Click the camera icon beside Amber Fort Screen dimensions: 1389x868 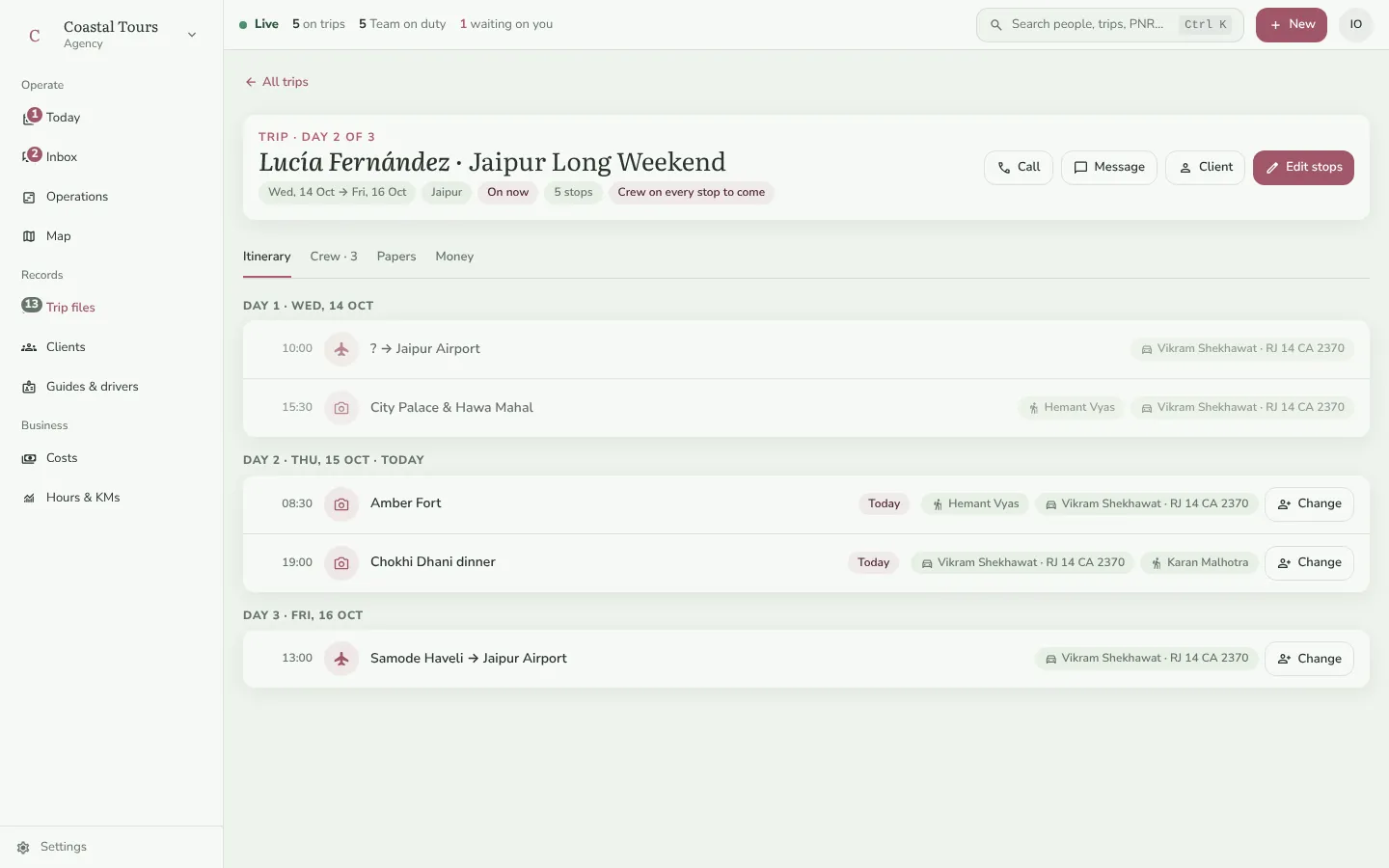point(341,503)
